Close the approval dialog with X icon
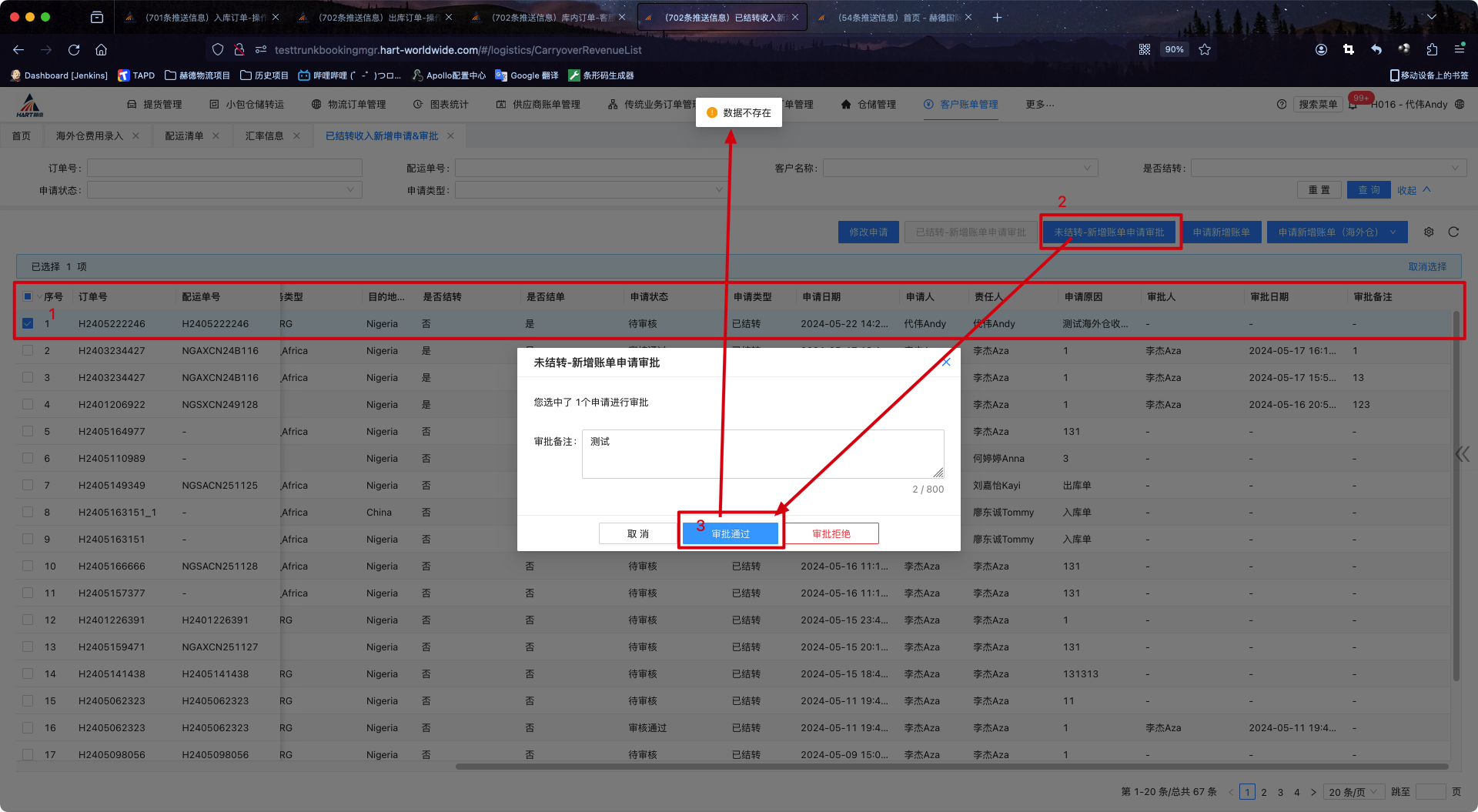 [946, 362]
